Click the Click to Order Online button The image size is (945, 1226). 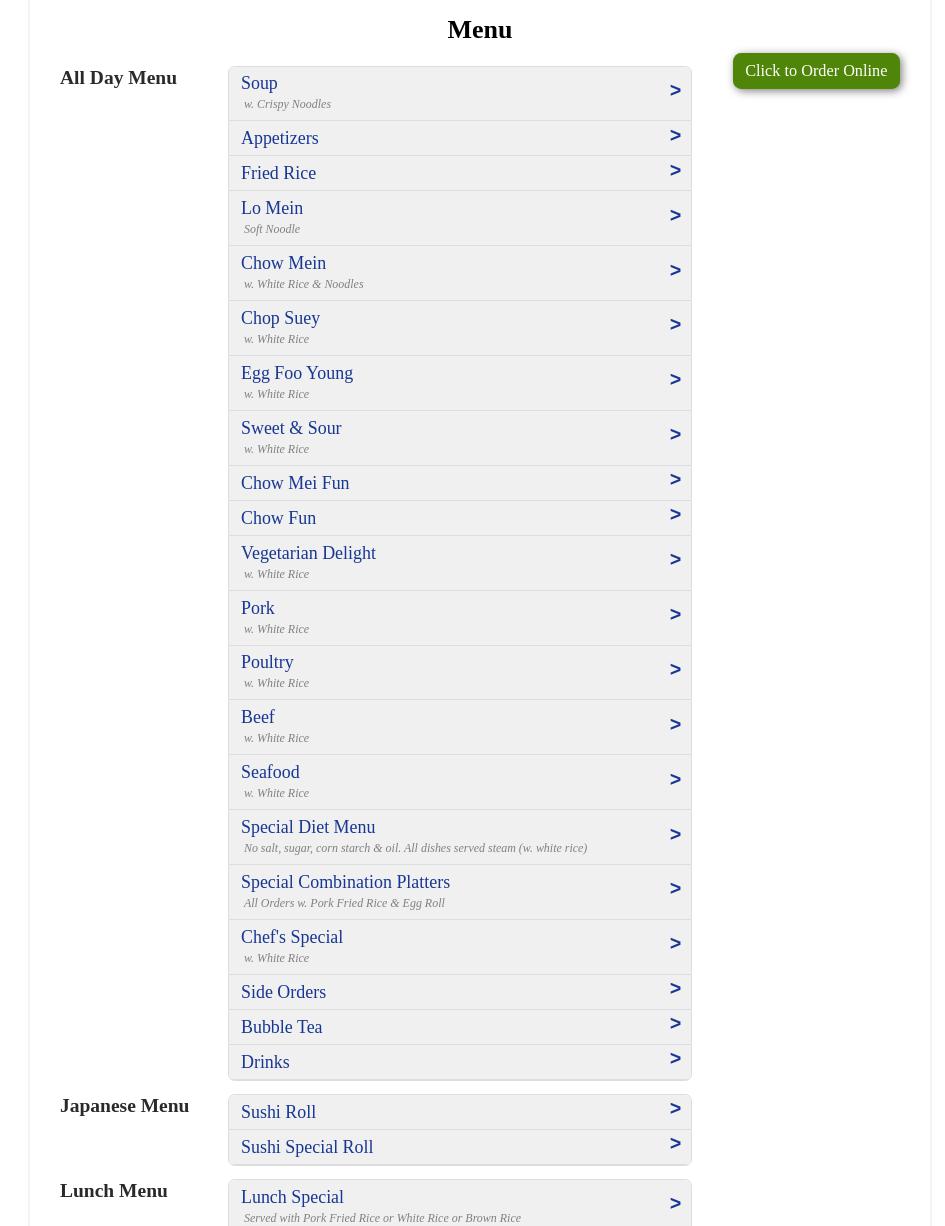click(815, 71)
